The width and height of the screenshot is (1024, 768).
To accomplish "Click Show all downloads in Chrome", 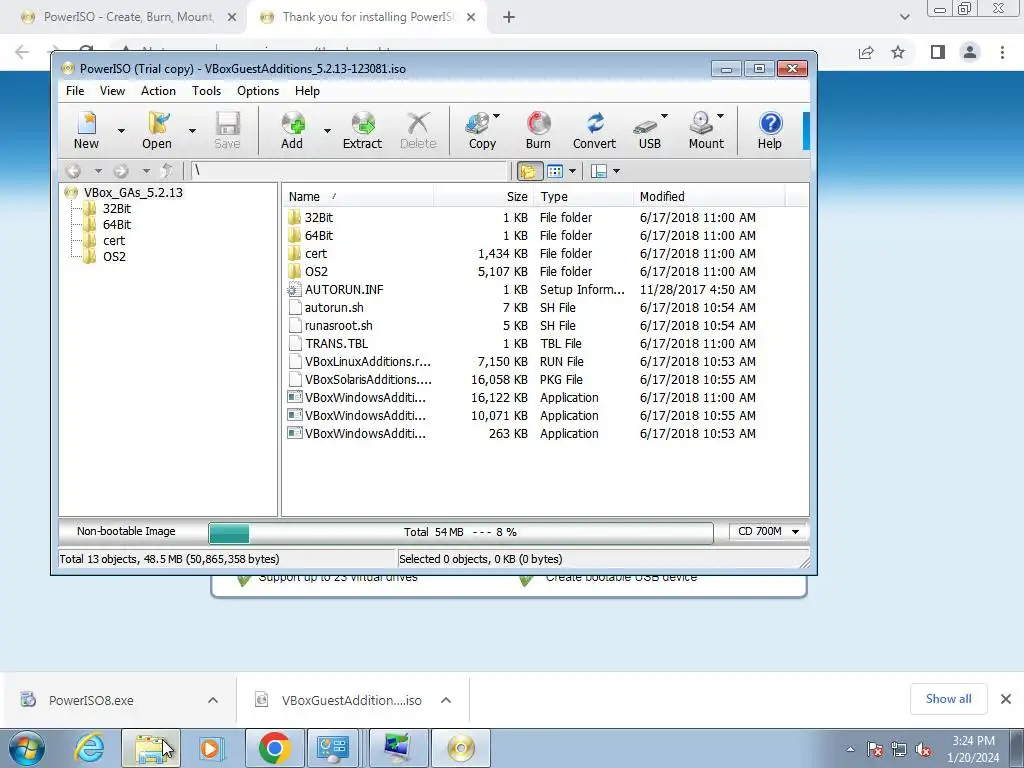I will tap(948, 699).
